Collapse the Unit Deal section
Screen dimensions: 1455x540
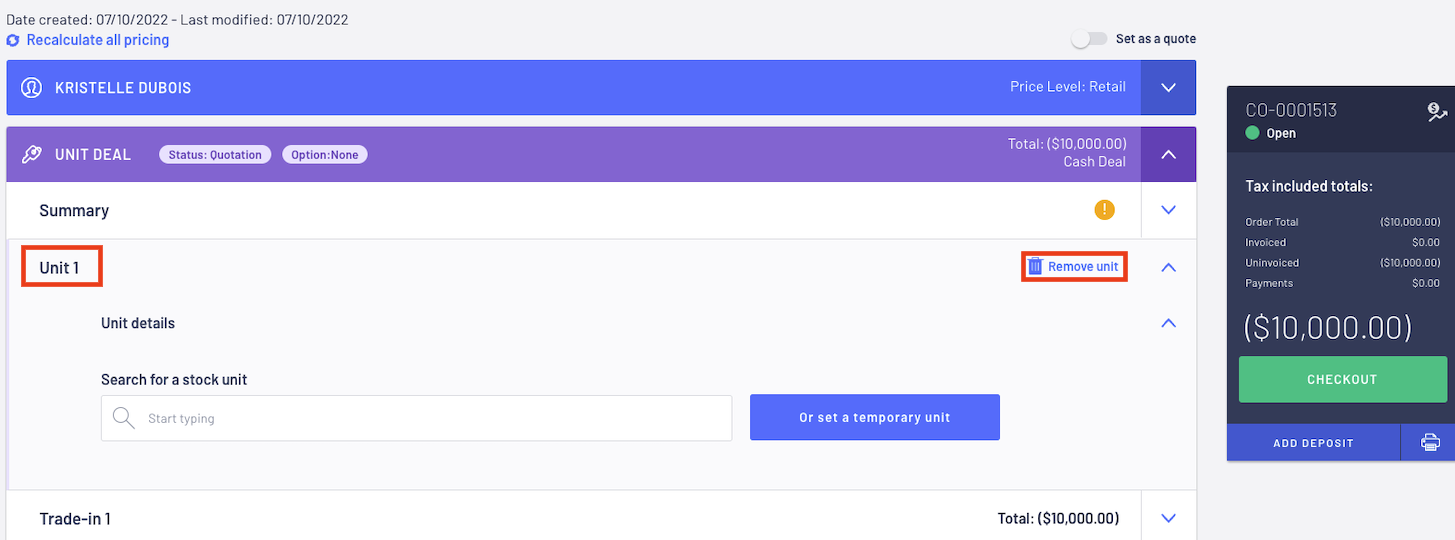[x=1168, y=155]
